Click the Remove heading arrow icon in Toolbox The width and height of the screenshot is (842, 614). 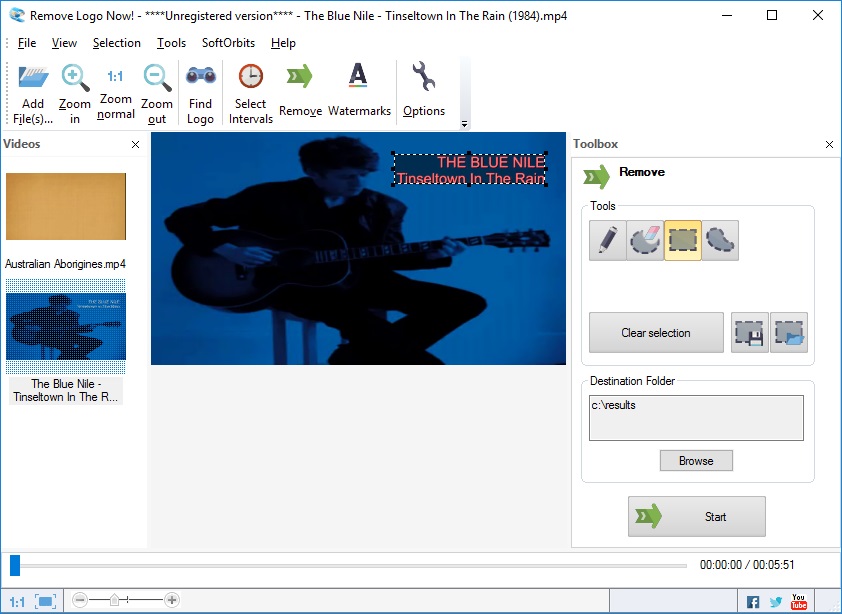coord(597,177)
